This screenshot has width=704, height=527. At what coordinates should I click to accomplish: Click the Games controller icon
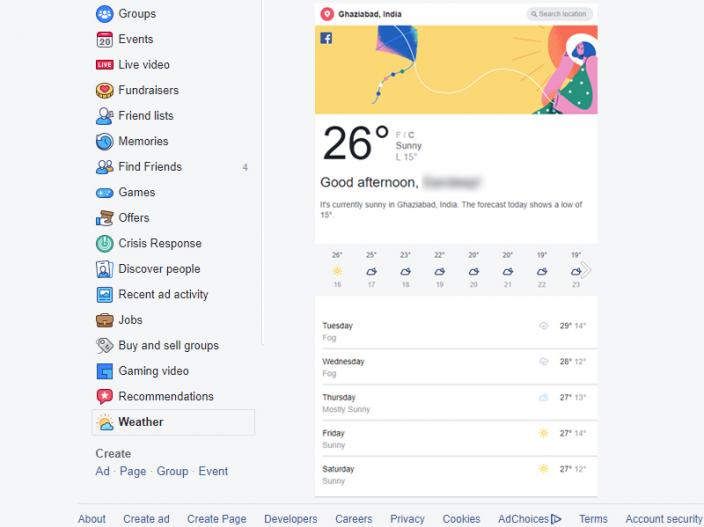(104, 193)
